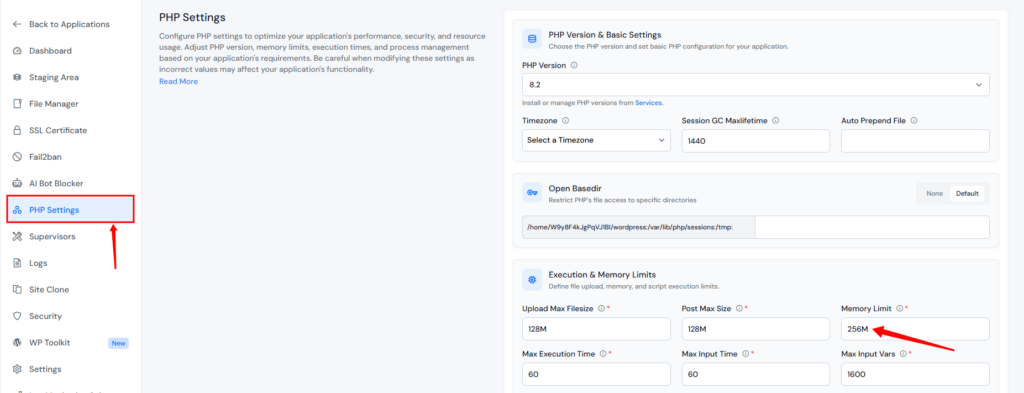Open the Read More link
Viewport: 1024px width, 393px height.
pyautogui.click(x=178, y=82)
